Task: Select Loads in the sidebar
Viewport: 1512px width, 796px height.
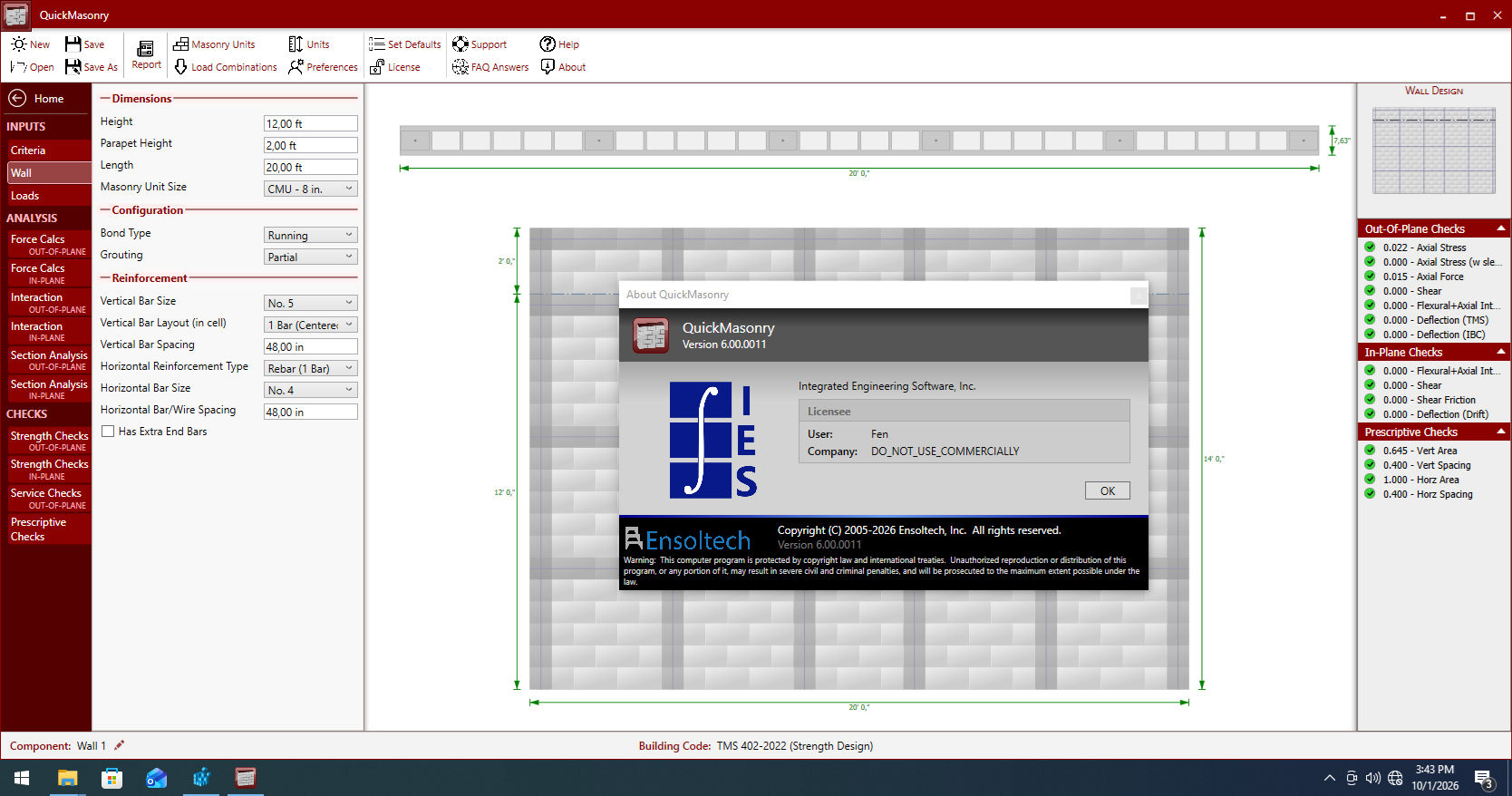Action: tap(48, 196)
